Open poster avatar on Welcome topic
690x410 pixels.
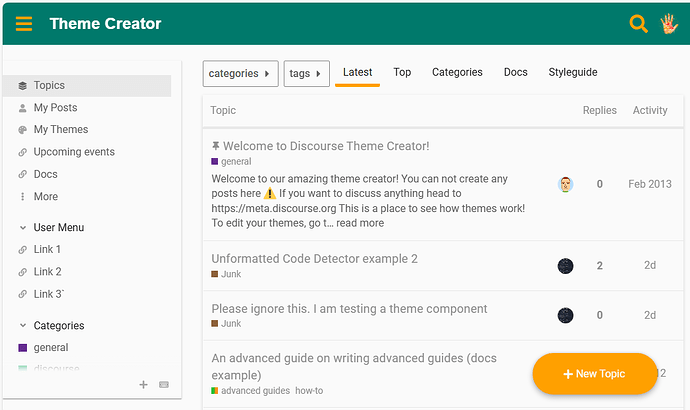[565, 184]
